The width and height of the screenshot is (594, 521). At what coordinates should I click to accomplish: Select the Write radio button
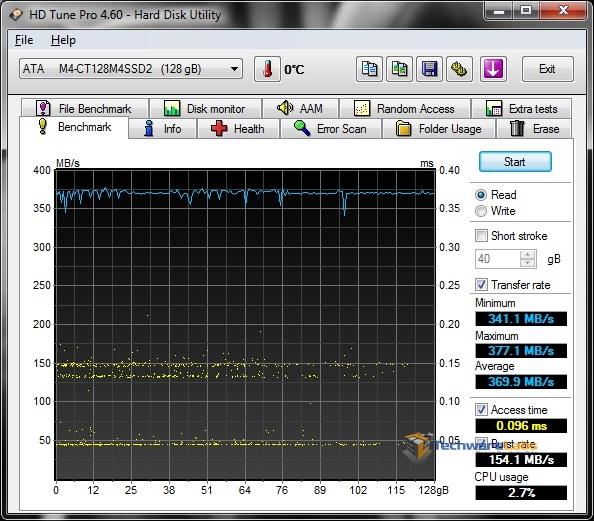[481, 211]
